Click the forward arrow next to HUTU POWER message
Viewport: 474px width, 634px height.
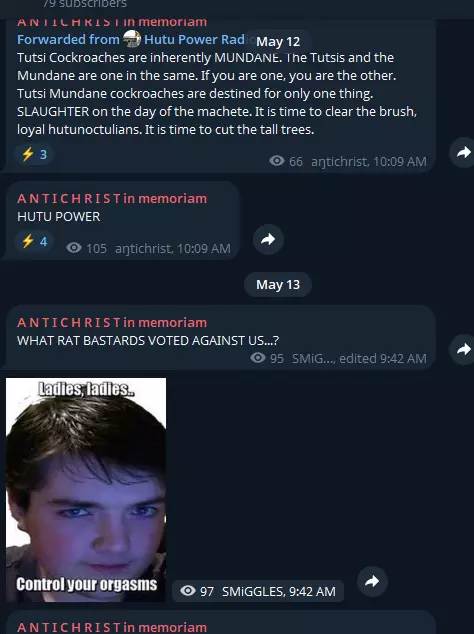pos(268,239)
